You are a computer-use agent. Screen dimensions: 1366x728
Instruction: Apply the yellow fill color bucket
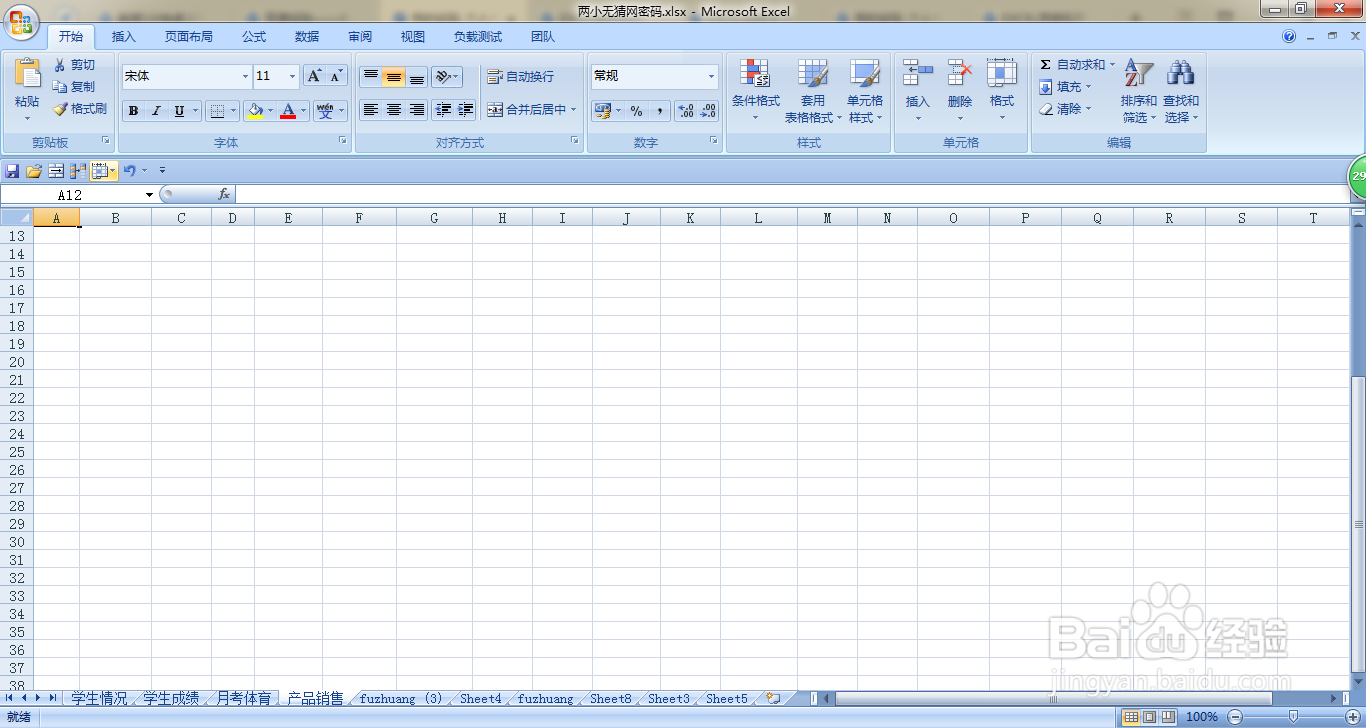255,111
